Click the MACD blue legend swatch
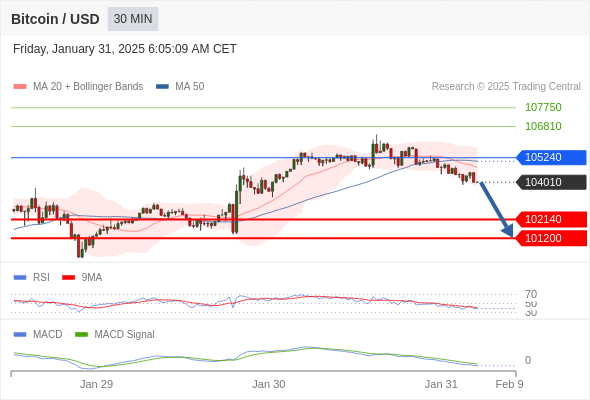Screen dimensions: 590x400 [x=20, y=335]
